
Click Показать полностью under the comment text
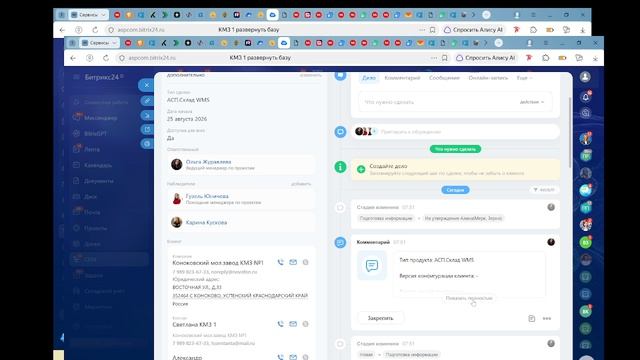(x=469, y=298)
